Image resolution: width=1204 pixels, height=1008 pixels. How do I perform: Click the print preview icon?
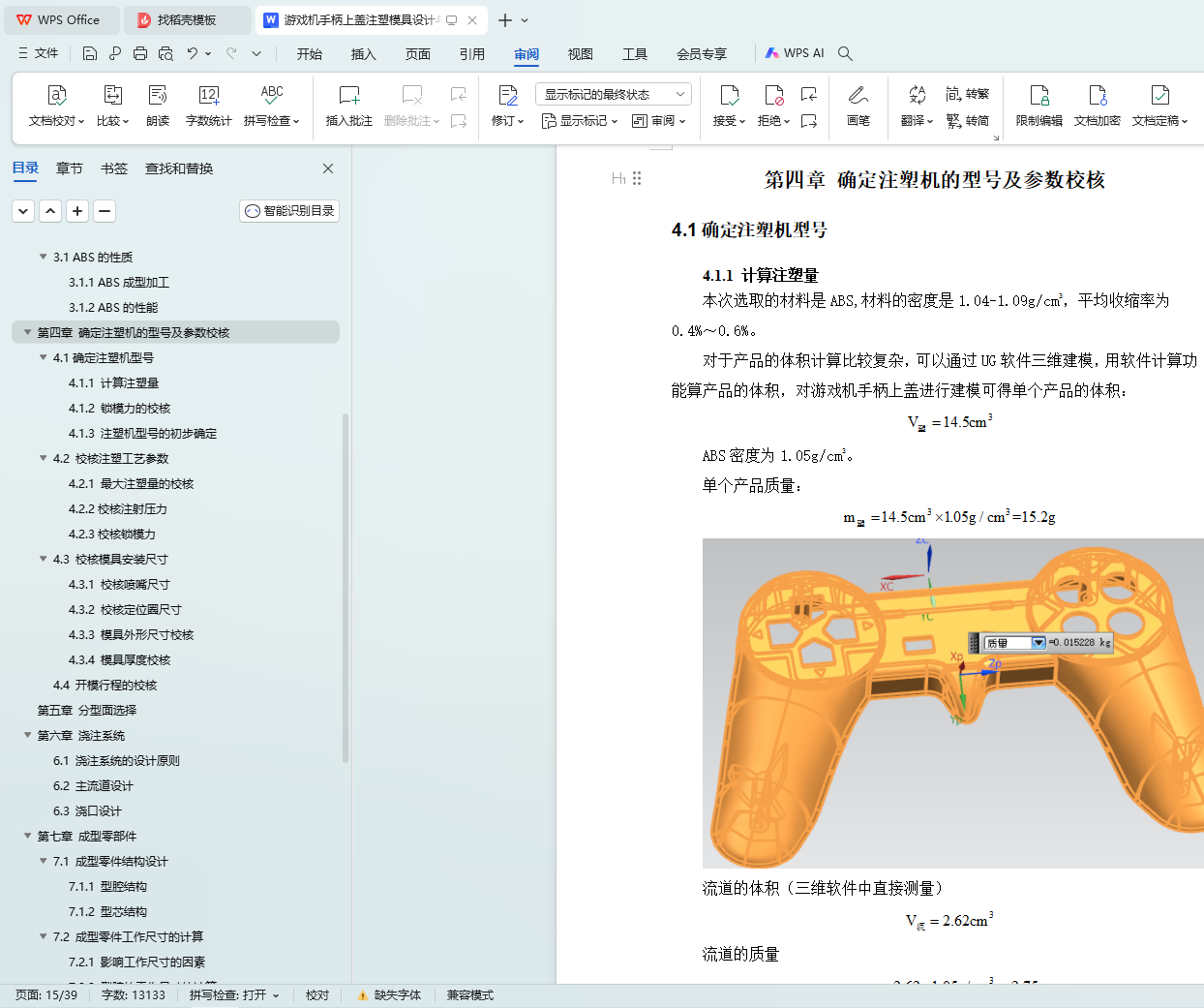click(166, 53)
